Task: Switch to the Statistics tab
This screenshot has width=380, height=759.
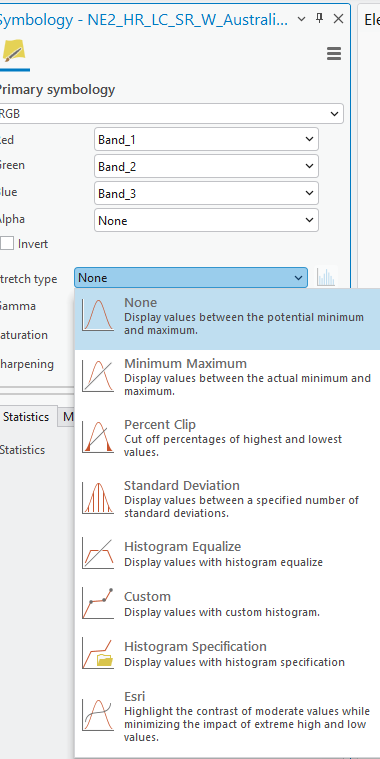Action: point(27,417)
